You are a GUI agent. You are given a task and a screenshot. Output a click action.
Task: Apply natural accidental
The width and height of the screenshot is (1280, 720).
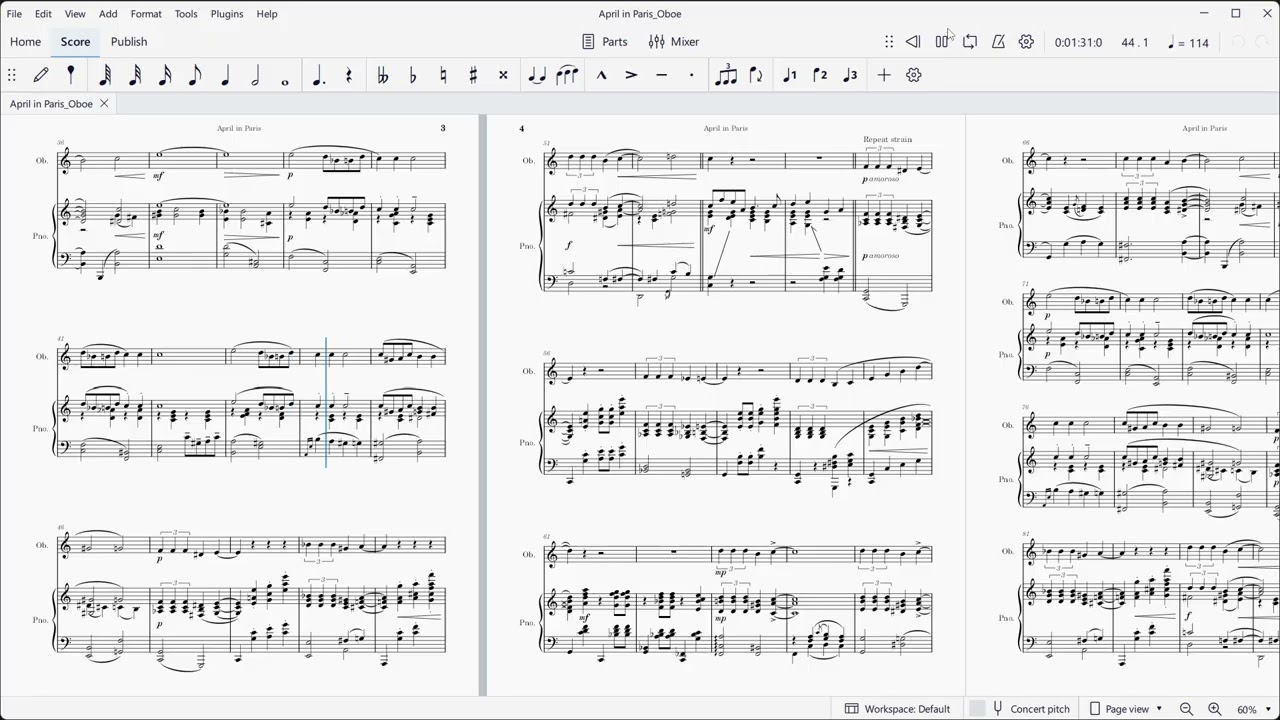443,75
